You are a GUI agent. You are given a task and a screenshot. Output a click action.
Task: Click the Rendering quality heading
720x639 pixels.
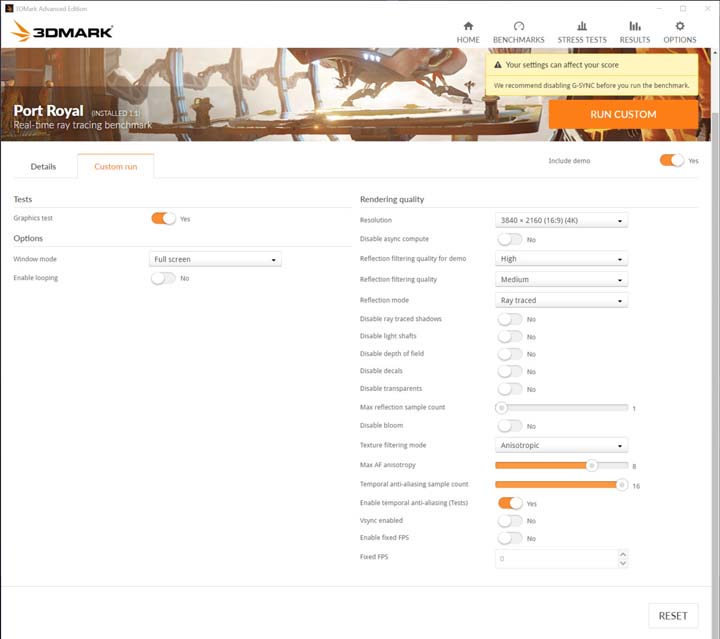[392, 199]
